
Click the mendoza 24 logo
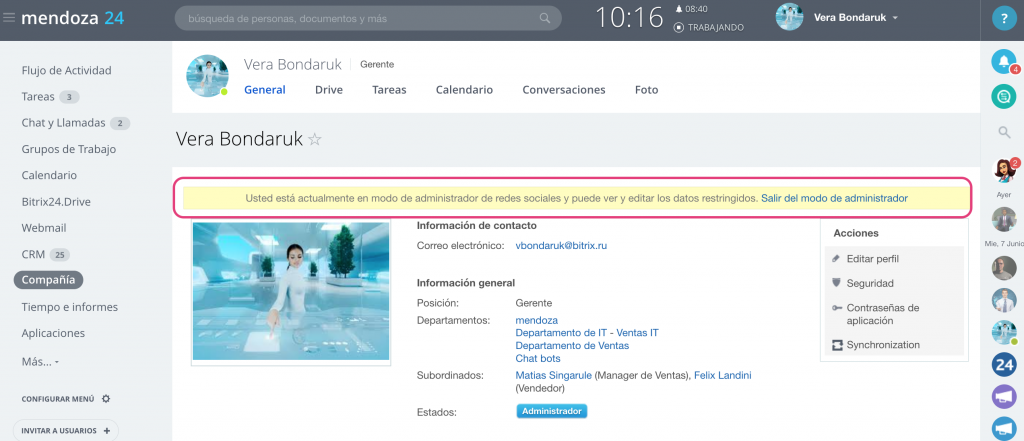72,18
